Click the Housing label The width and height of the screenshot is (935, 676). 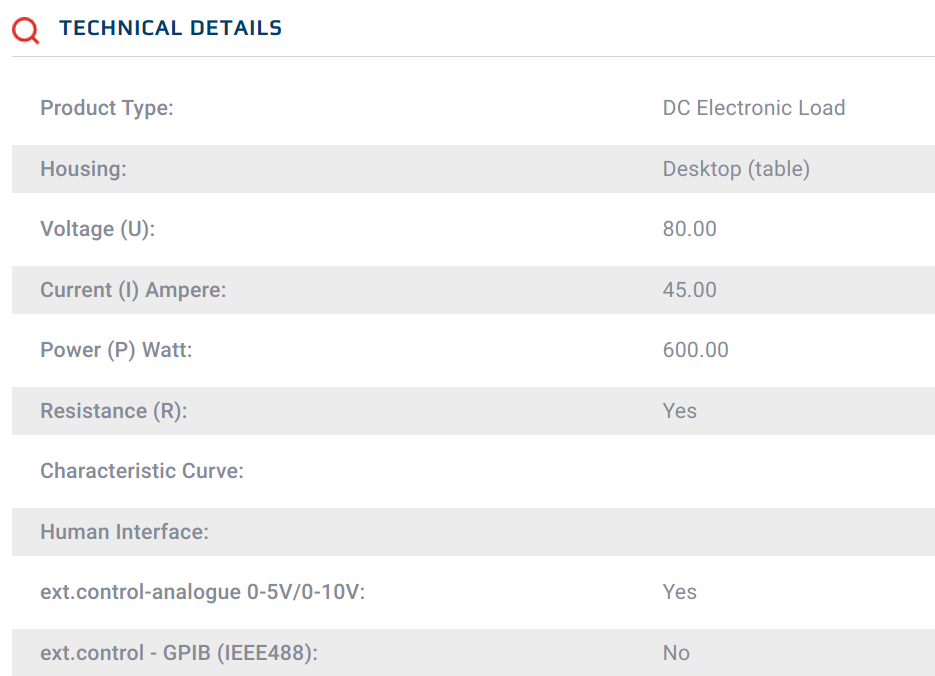click(x=83, y=169)
